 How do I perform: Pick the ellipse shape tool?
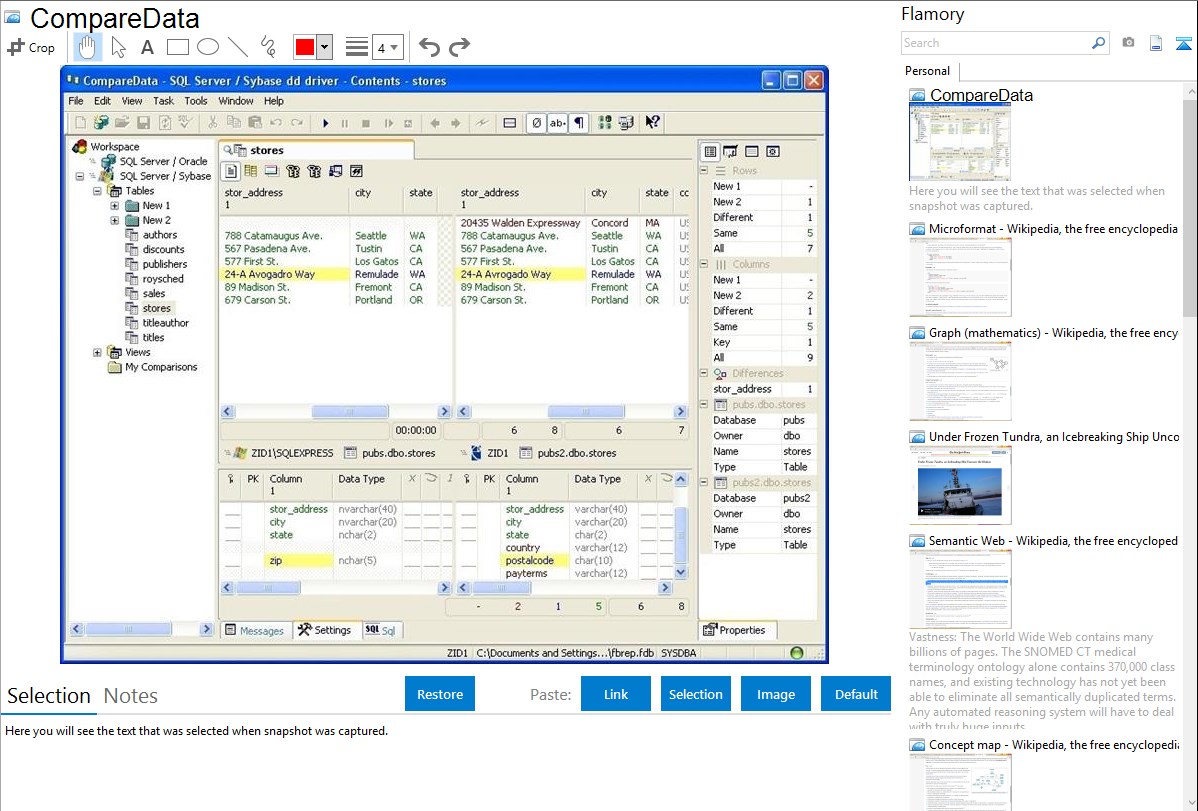pyautogui.click(x=207, y=47)
